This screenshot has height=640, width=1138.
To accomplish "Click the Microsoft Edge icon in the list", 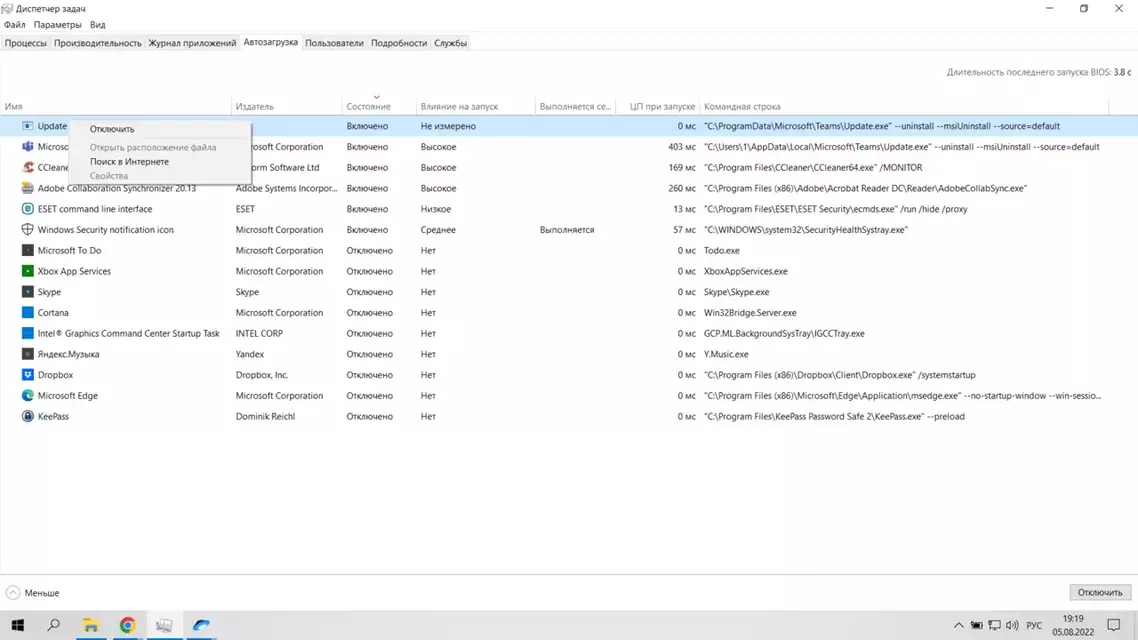I will (28, 395).
